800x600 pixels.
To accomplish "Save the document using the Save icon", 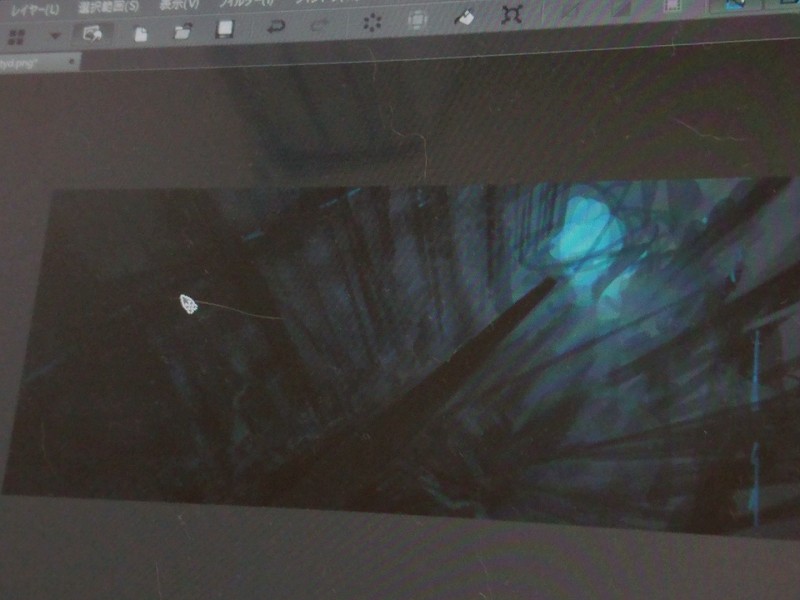I will (x=224, y=29).
